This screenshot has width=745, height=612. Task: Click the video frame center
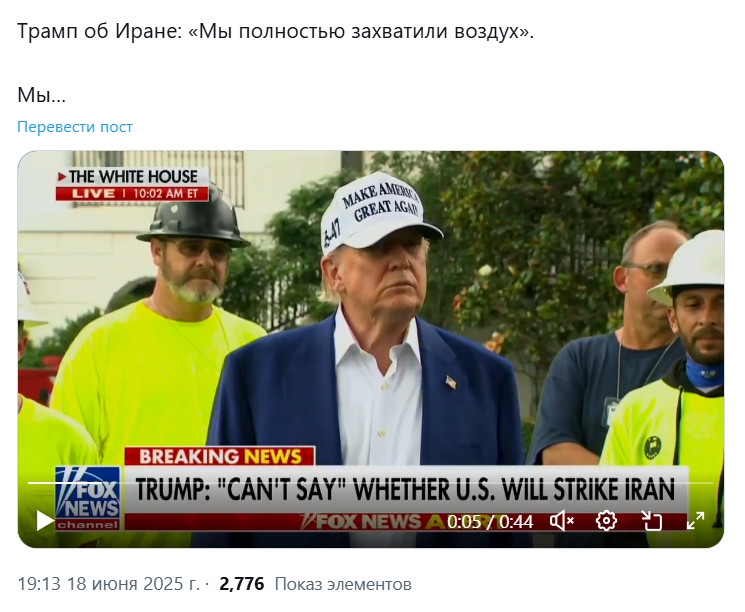[371, 349]
